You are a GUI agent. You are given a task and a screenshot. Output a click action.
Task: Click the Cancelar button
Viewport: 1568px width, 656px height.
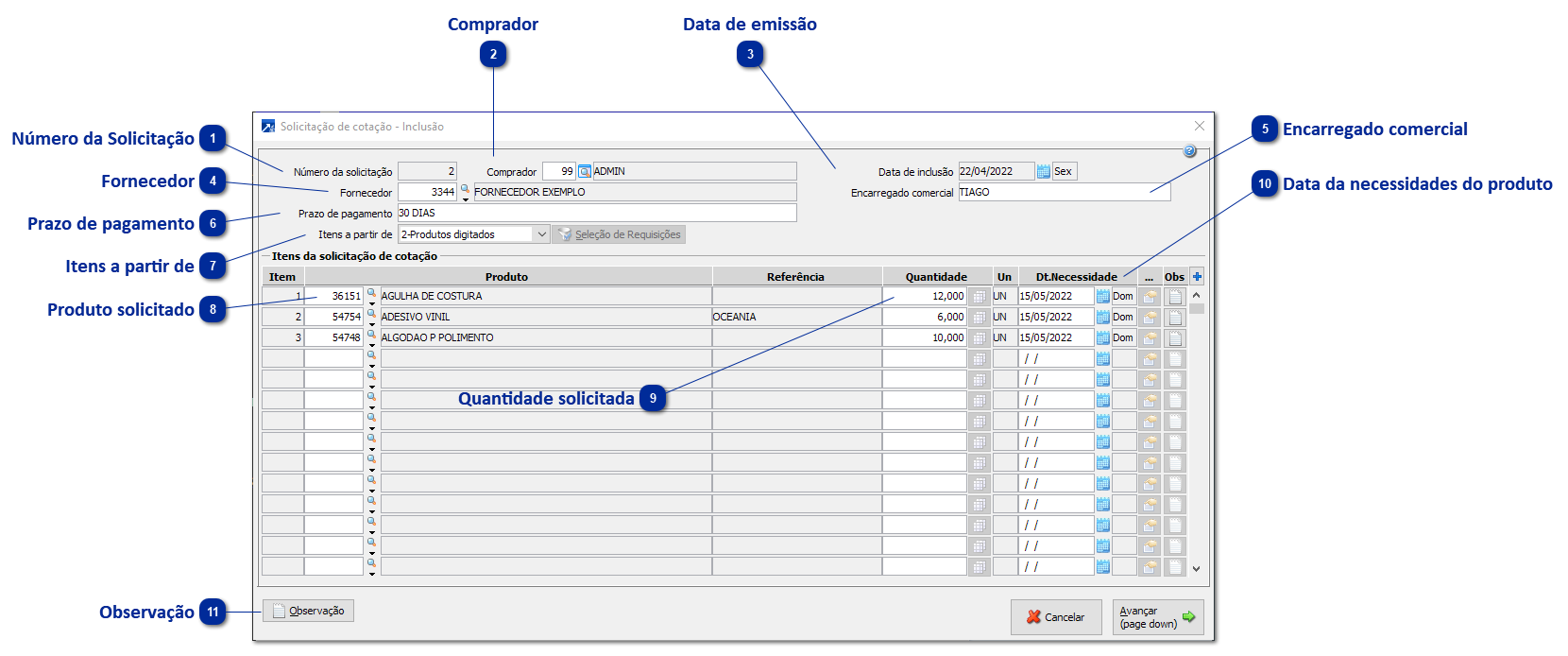click(x=1056, y=617)
